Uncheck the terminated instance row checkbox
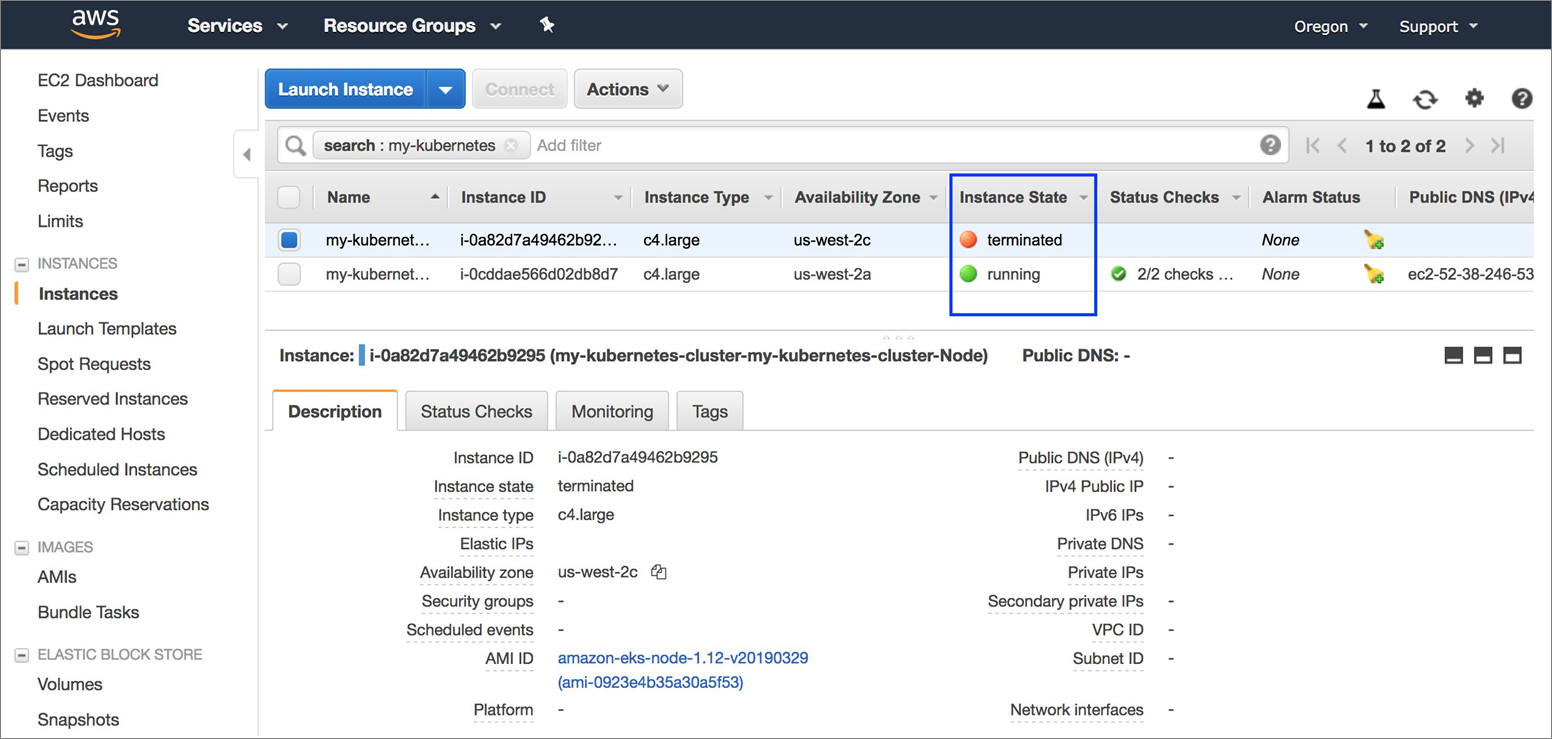The height and width of the screenshot is (739, 1552). [289, 240]
